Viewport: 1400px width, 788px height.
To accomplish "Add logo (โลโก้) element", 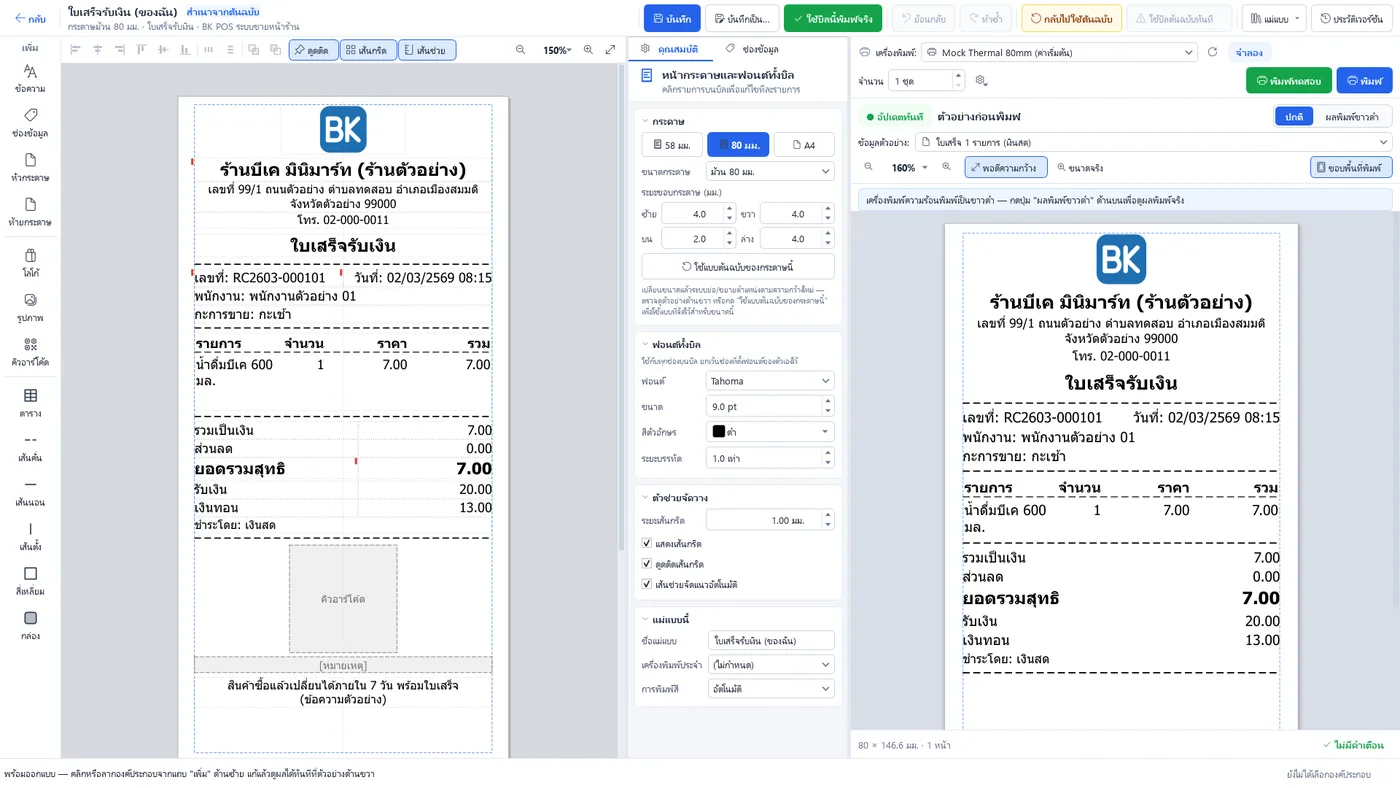I will click(x=30, y=262).
